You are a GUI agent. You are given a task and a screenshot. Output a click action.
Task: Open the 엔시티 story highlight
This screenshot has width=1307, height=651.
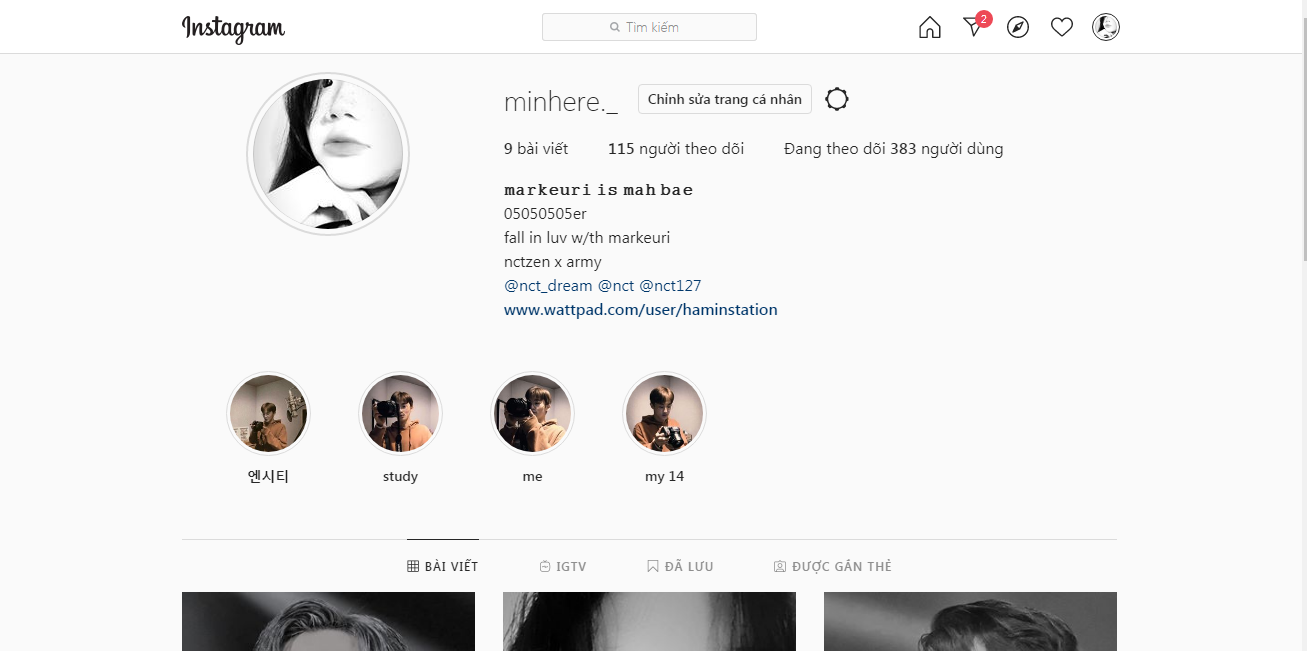(268, 413)
